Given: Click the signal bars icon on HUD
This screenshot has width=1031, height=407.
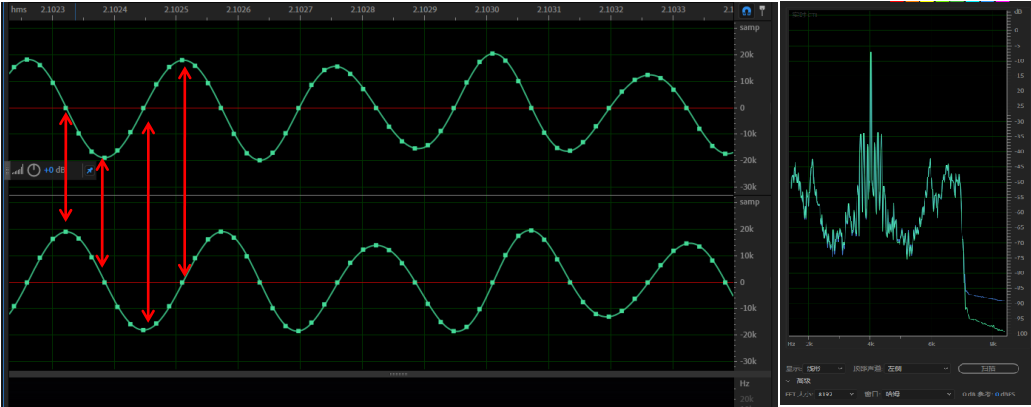Looking at the screenshot, I should [x=18, y=170].
